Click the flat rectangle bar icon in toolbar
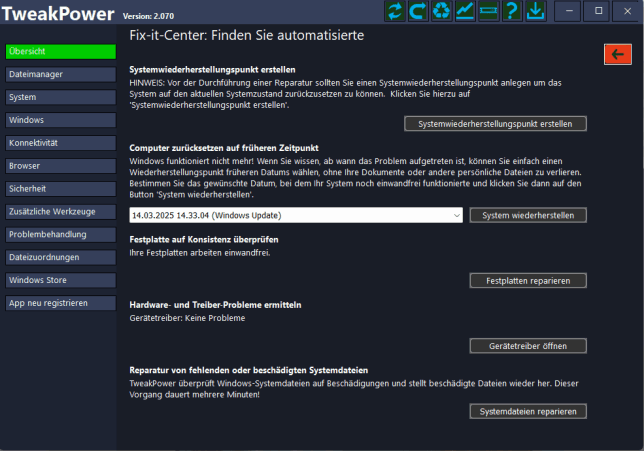This screenshot has width=644, height=451. coord(488,11)
